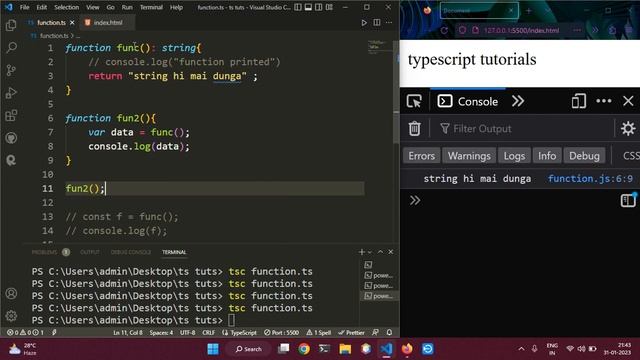Select the function.ts editor tab
The image size is (640, 360).
pos(51,23)
